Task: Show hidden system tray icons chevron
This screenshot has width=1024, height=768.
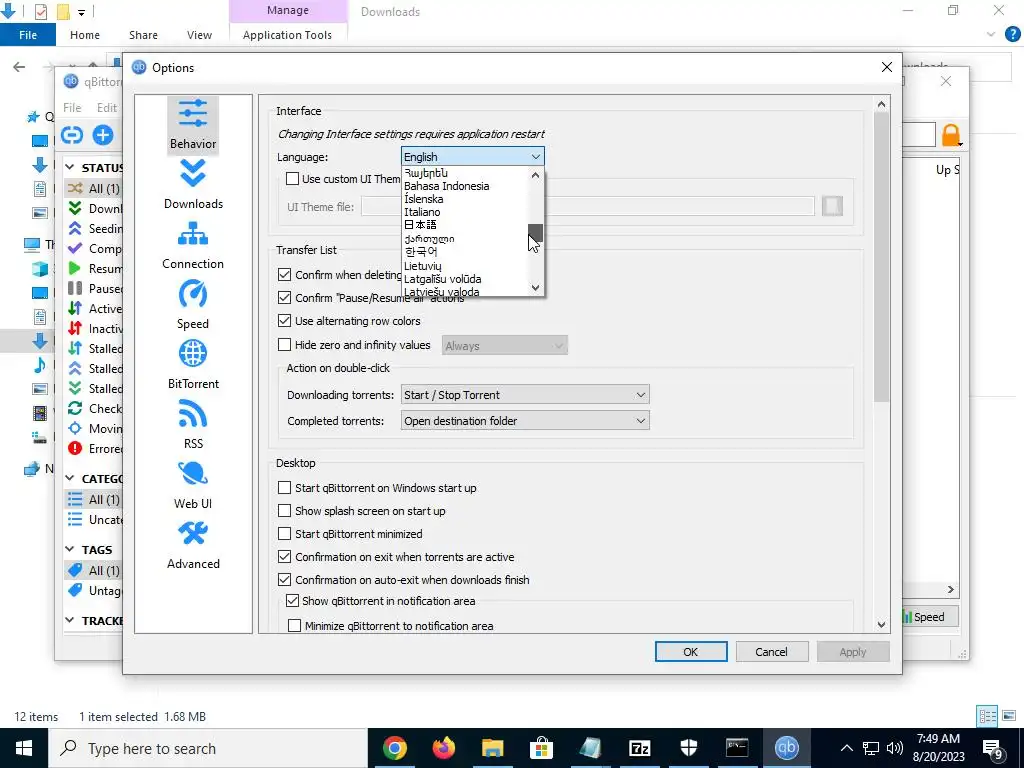Action: click(x=846, y=748)
